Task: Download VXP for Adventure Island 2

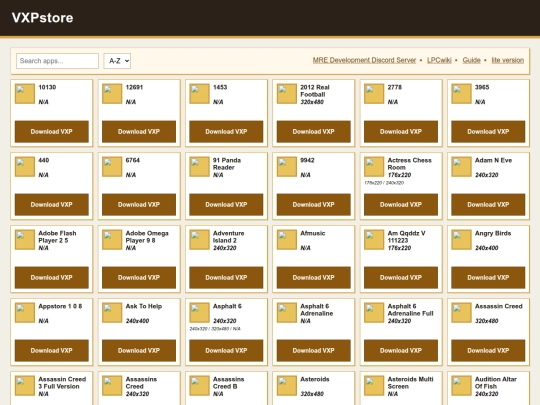Action: 226,278
